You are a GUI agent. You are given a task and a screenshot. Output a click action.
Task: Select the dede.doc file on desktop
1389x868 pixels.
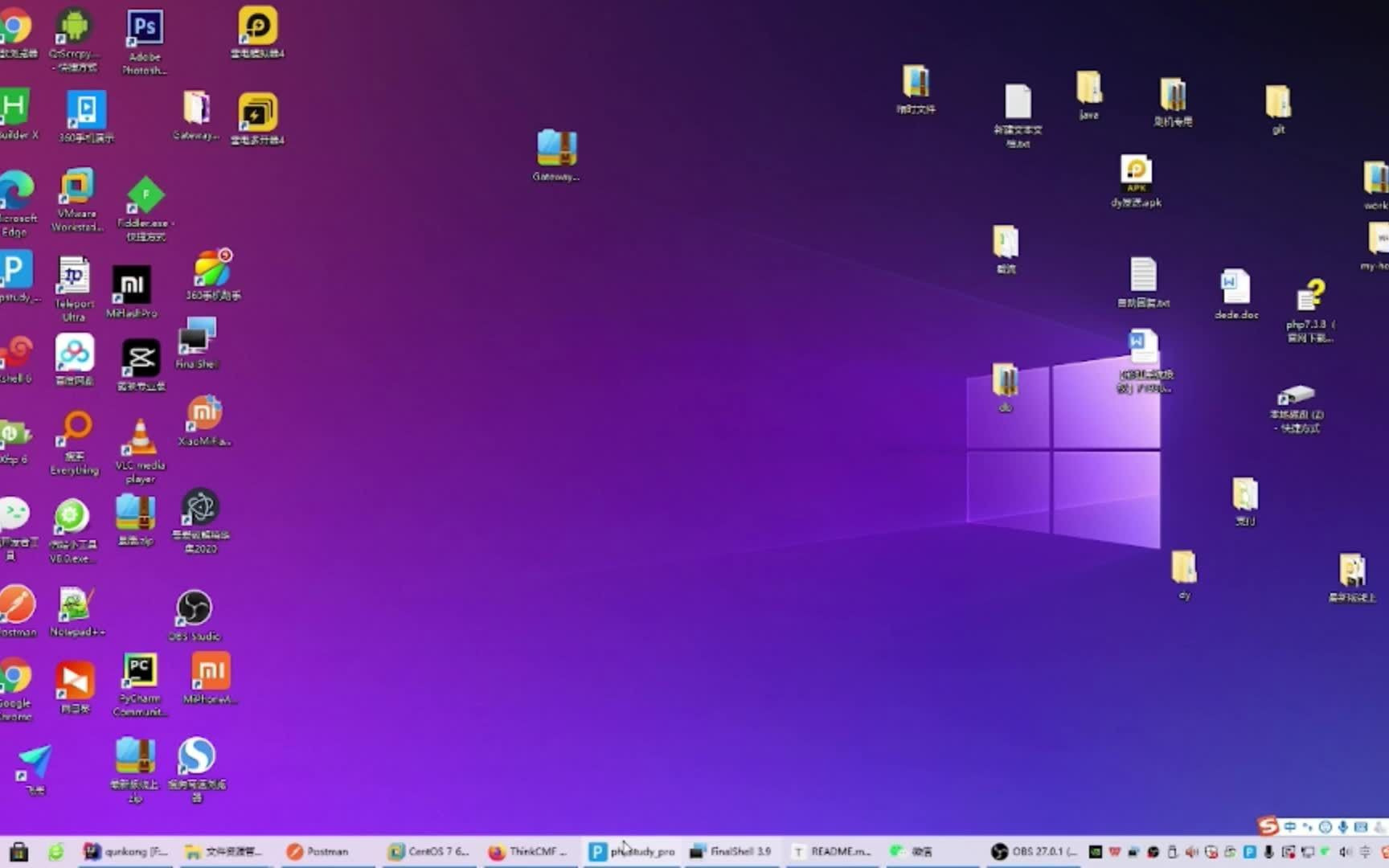tap(1236, 294)
